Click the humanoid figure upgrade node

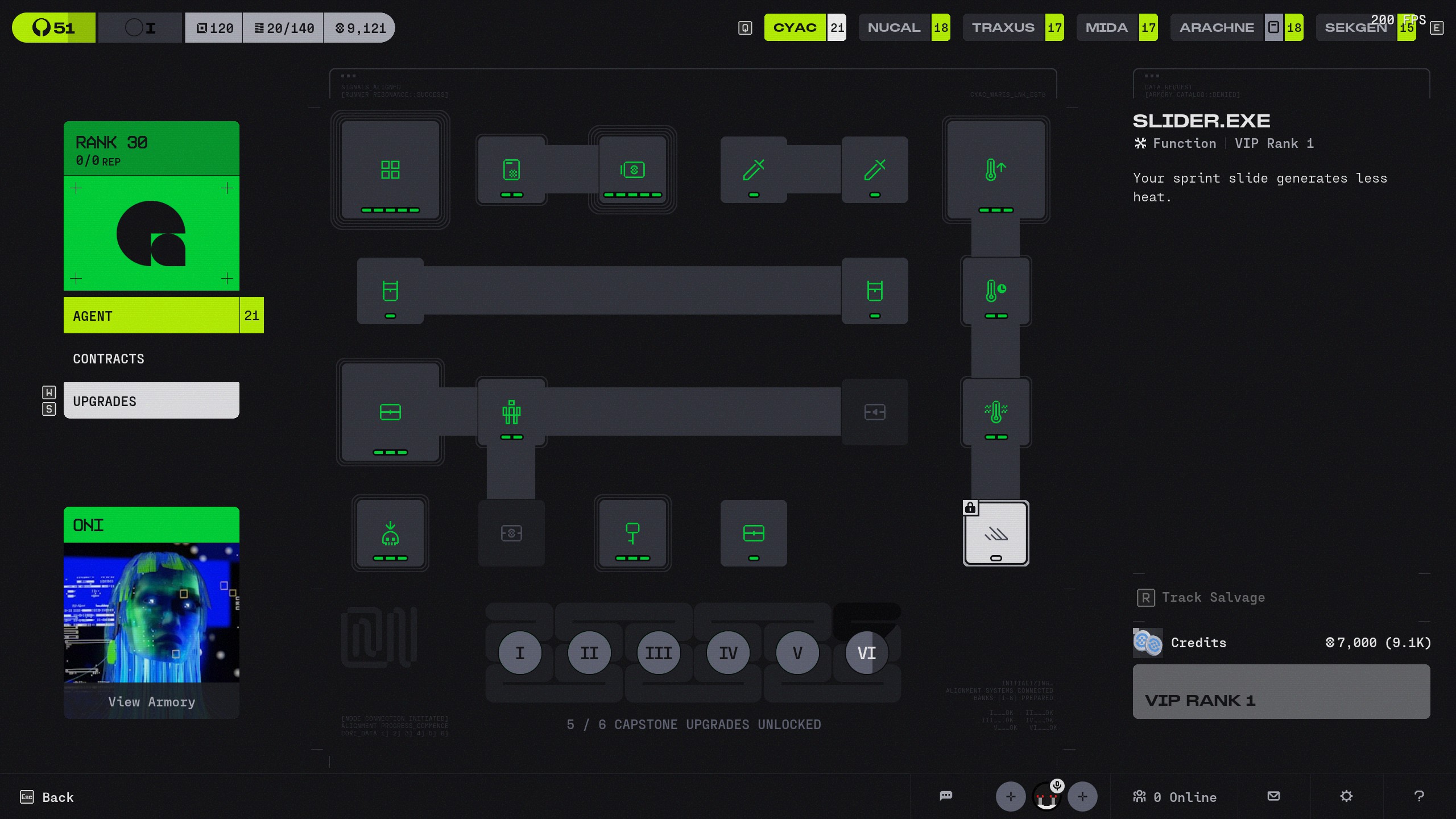coord(511,412)
